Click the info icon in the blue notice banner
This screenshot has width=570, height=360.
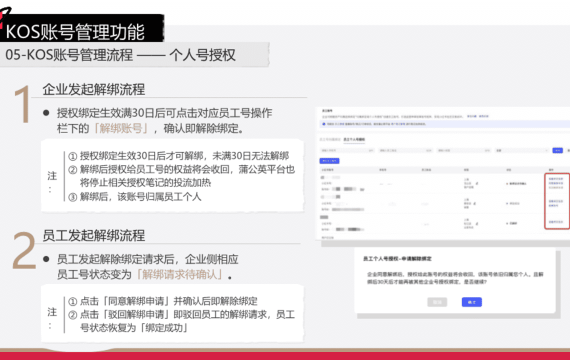coord(324,124)
